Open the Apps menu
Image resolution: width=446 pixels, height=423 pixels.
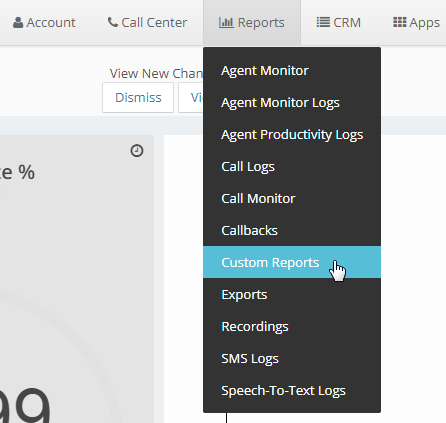(x=416, y=23)
